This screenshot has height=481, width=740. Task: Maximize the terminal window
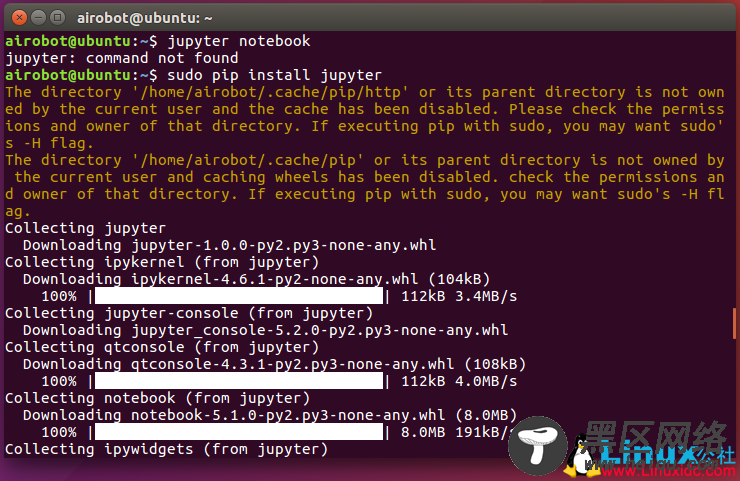(x=58, y=18)
